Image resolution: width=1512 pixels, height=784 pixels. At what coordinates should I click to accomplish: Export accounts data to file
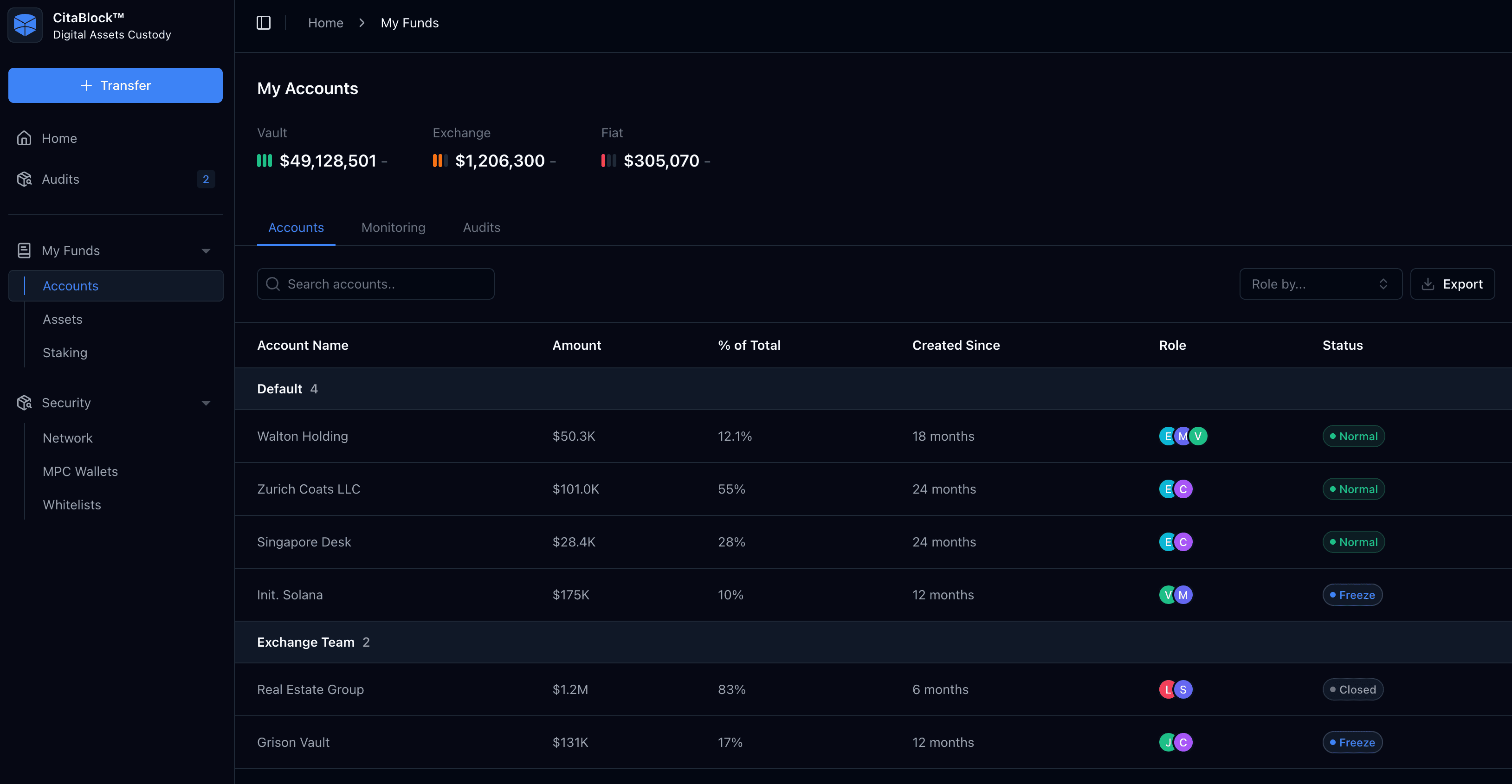coord(1453,284)
